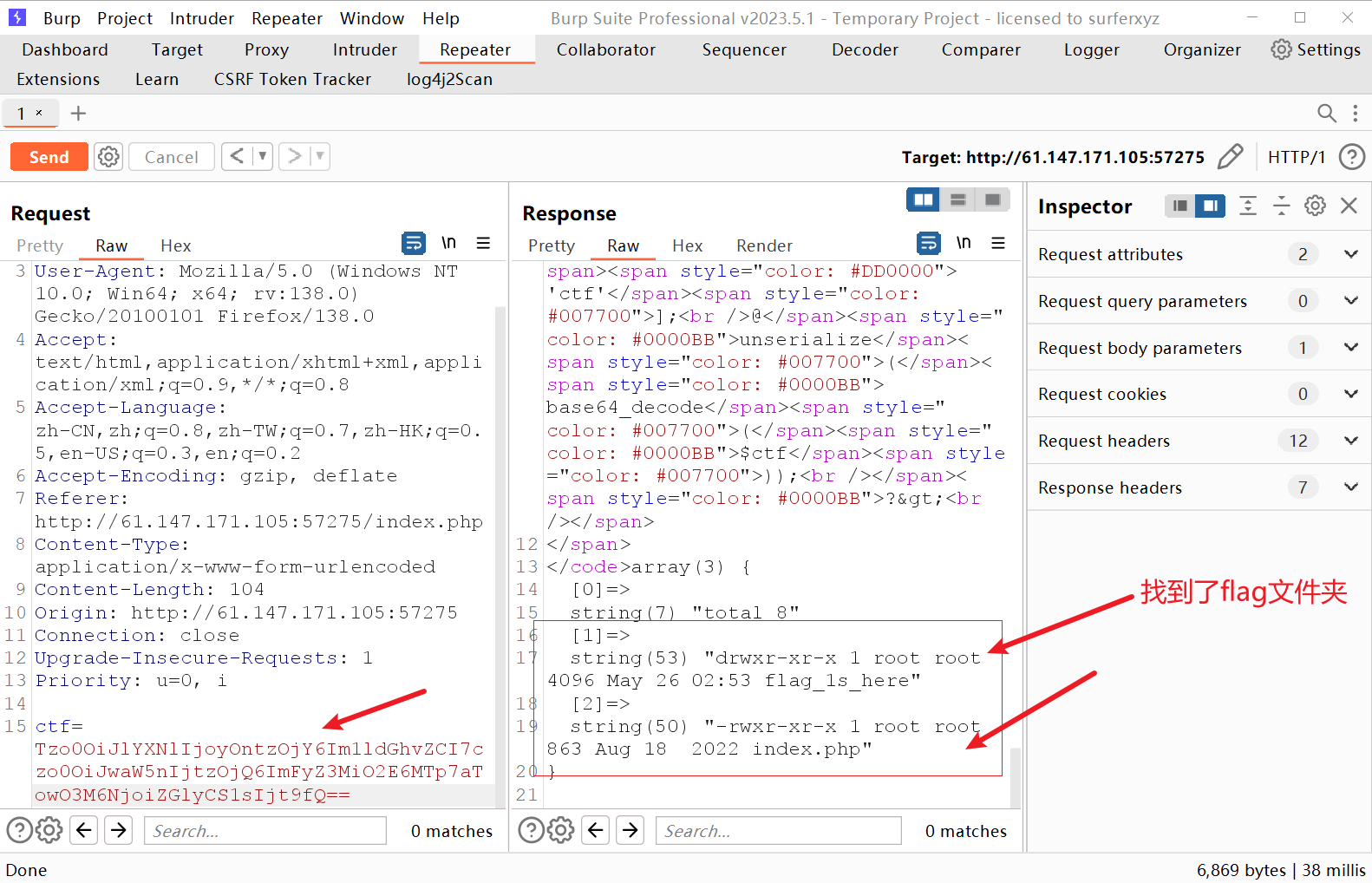
Task: Close Repeater tab 1 with the x
Action: 39,113
